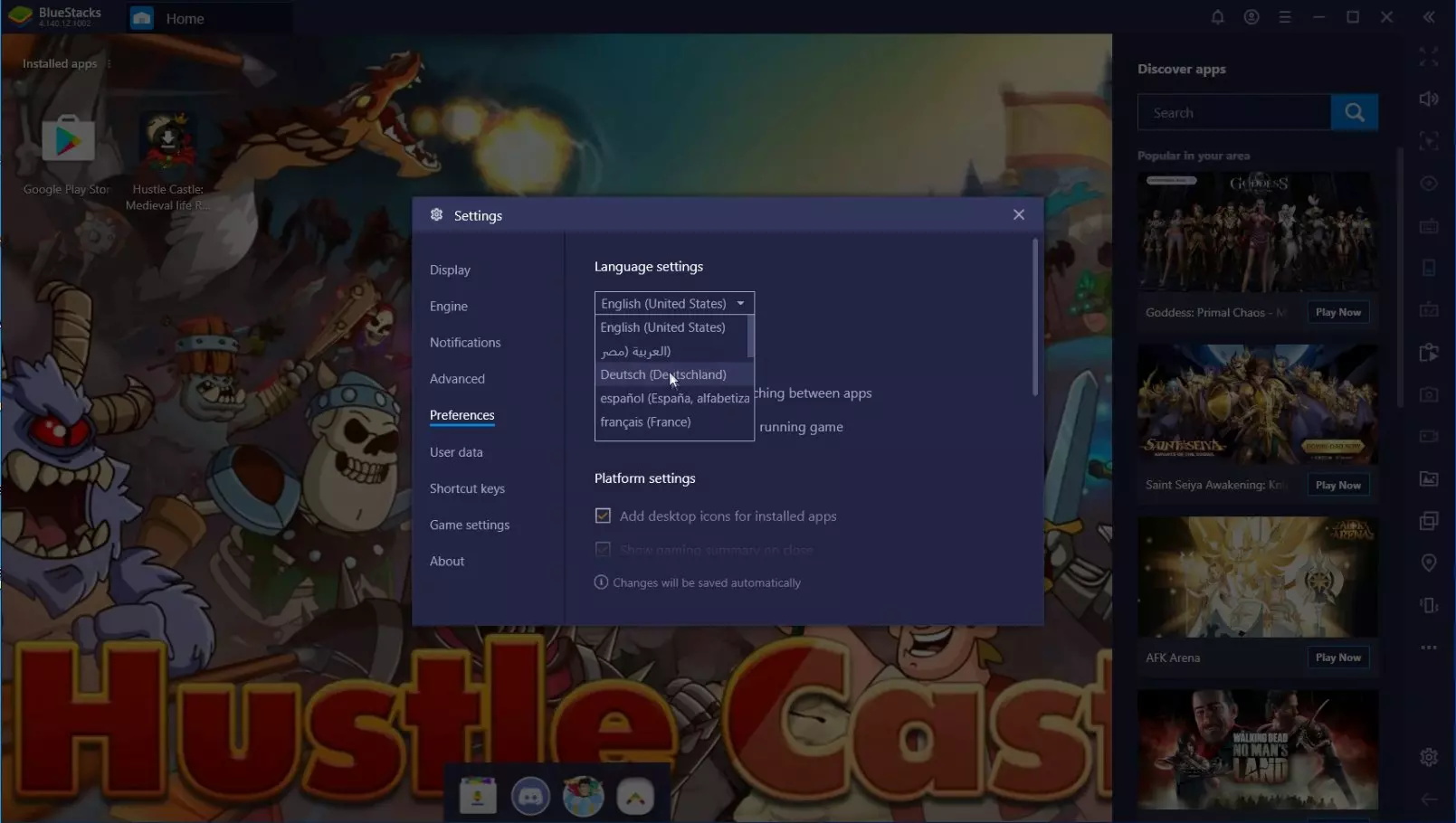
Task: Select Deutsch (Deutschland) from language list
Action: [x=662, y=374]
